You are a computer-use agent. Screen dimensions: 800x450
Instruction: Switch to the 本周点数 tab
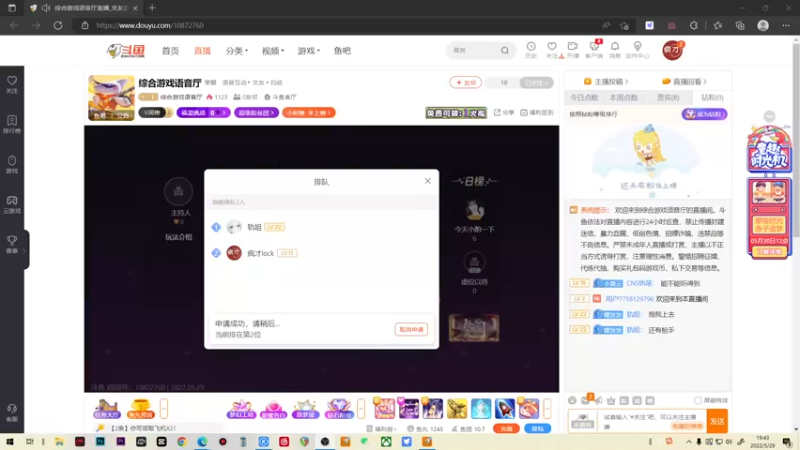tap(623, 97)
